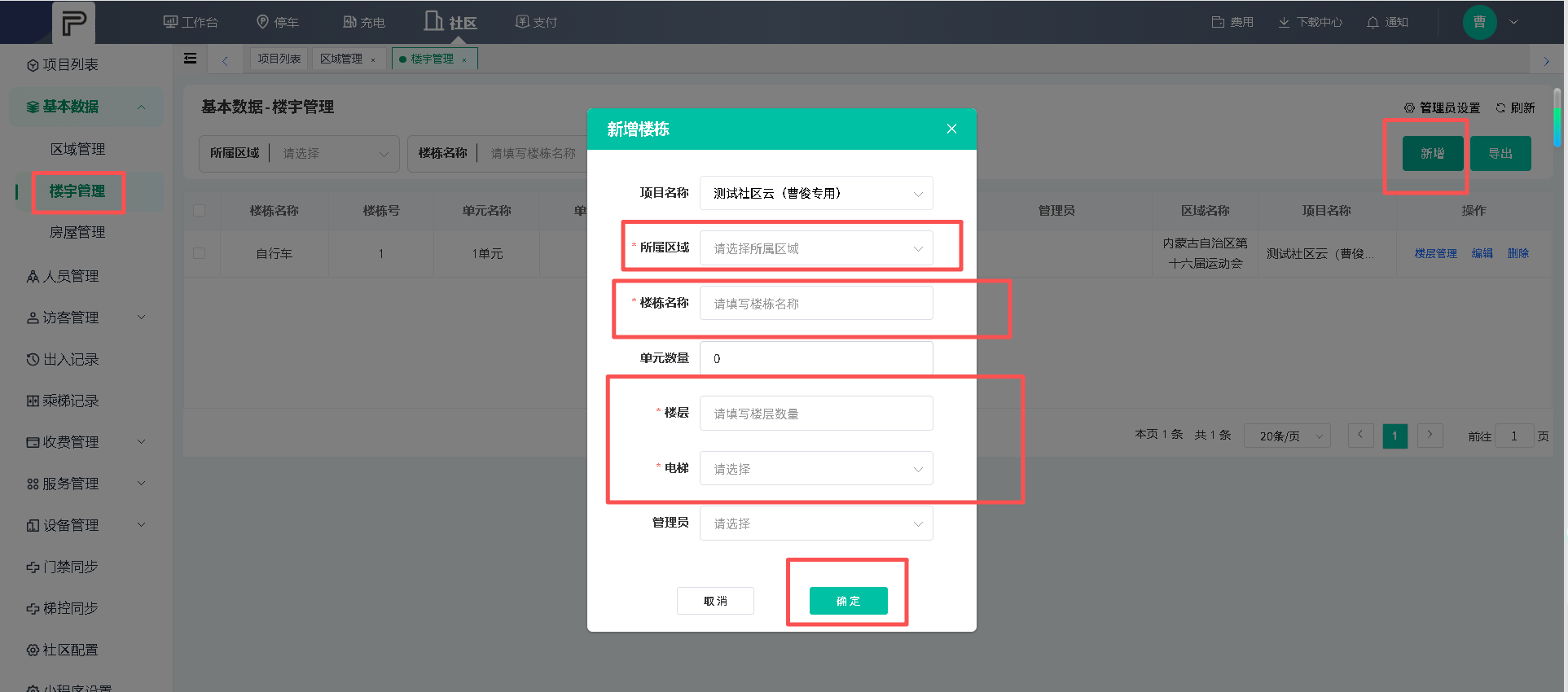Image resolution: width=1568 pixels, height=692 pixels.
Task: Go to next tabs with right arrow
Action: (x=1546, y=61)
